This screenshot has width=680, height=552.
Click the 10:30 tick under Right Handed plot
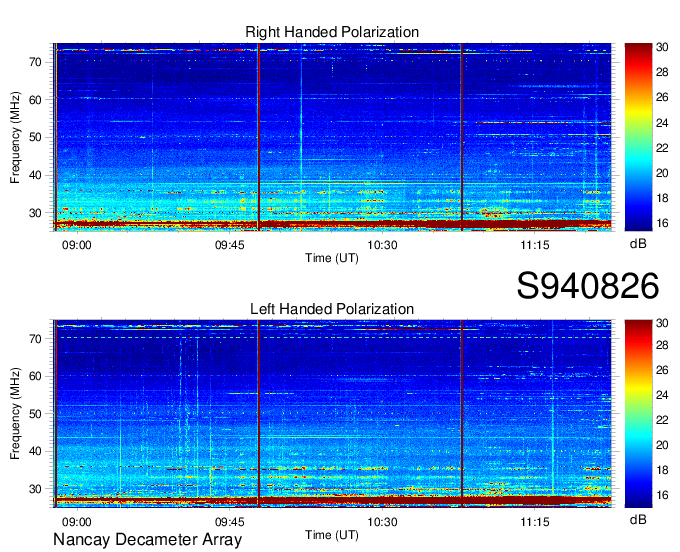pyautogui.click(x=382, y=245)
